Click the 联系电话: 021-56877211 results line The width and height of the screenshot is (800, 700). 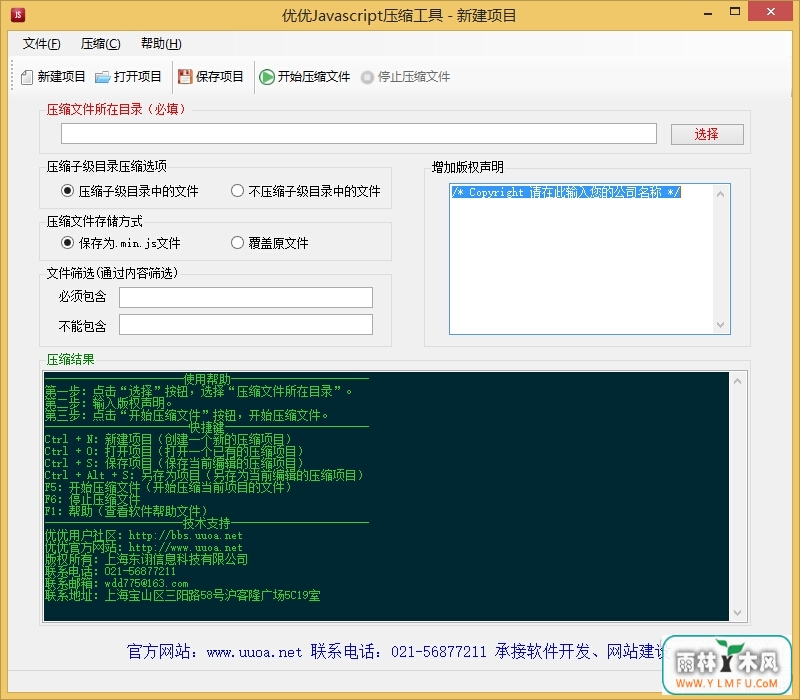[110, 571]
